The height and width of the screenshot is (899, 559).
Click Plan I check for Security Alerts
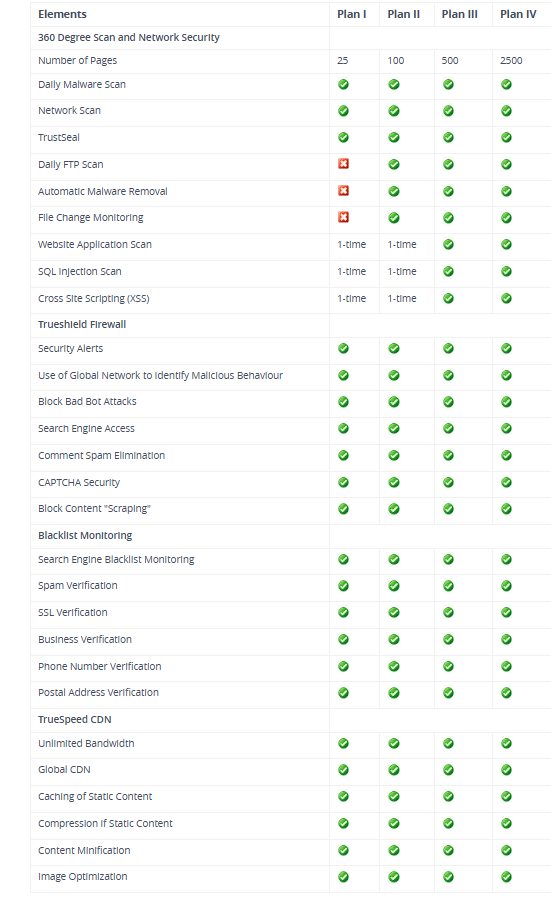pyautogui.click(x=343, y=348)
